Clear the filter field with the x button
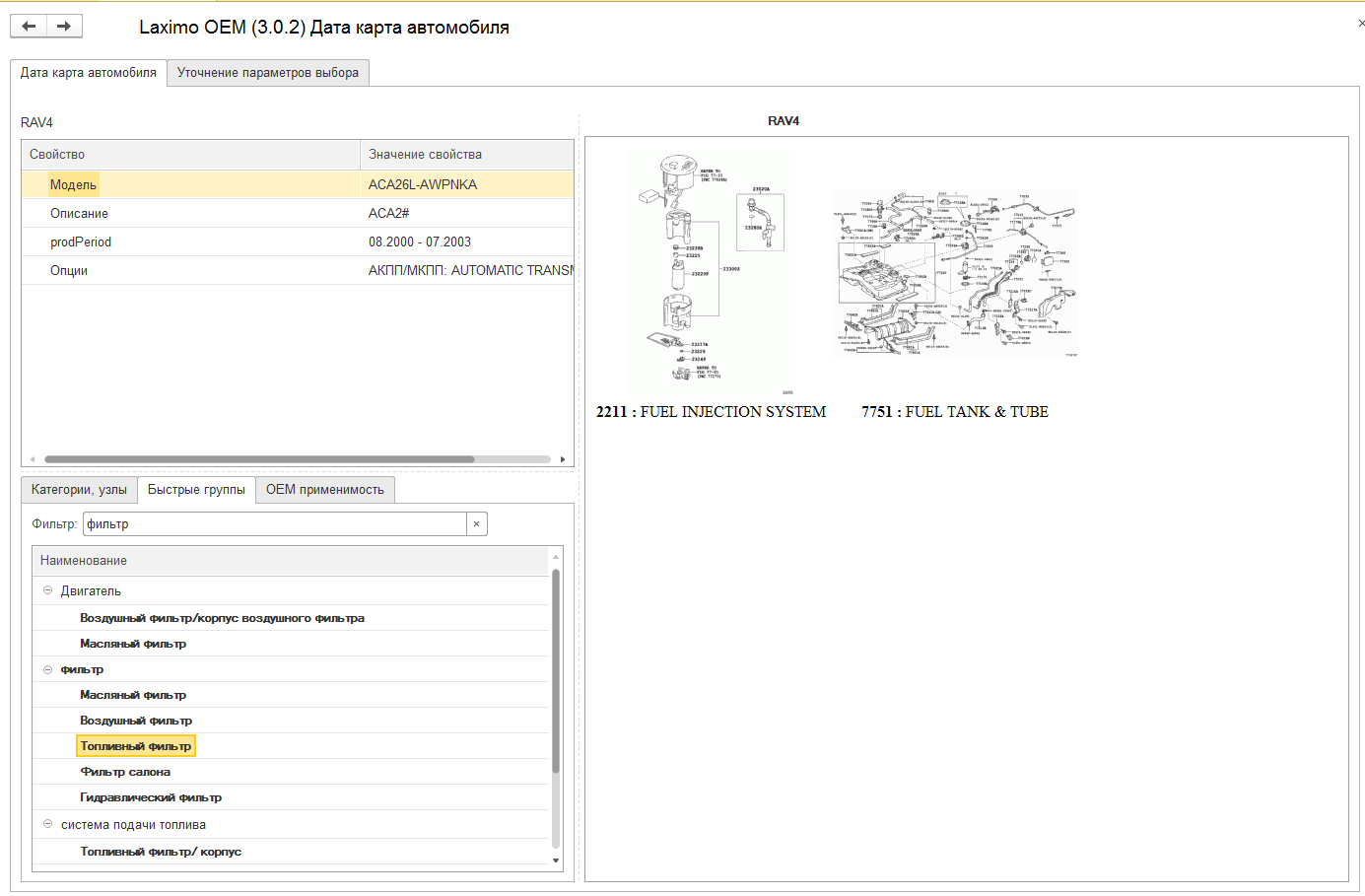Viewport: 1365px width, 896px height. pos(477,524)
